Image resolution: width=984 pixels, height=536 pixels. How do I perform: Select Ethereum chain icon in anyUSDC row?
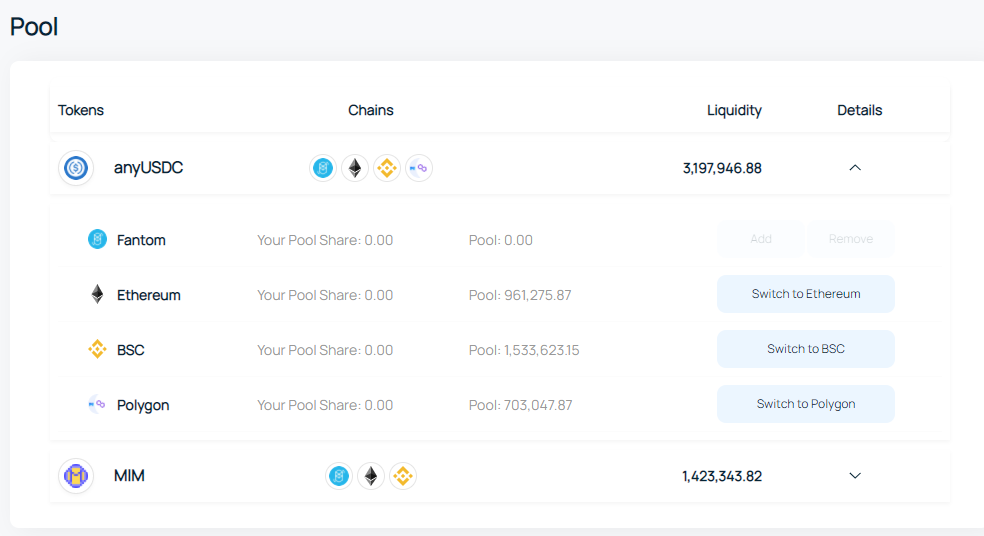[x=355, y=168]
